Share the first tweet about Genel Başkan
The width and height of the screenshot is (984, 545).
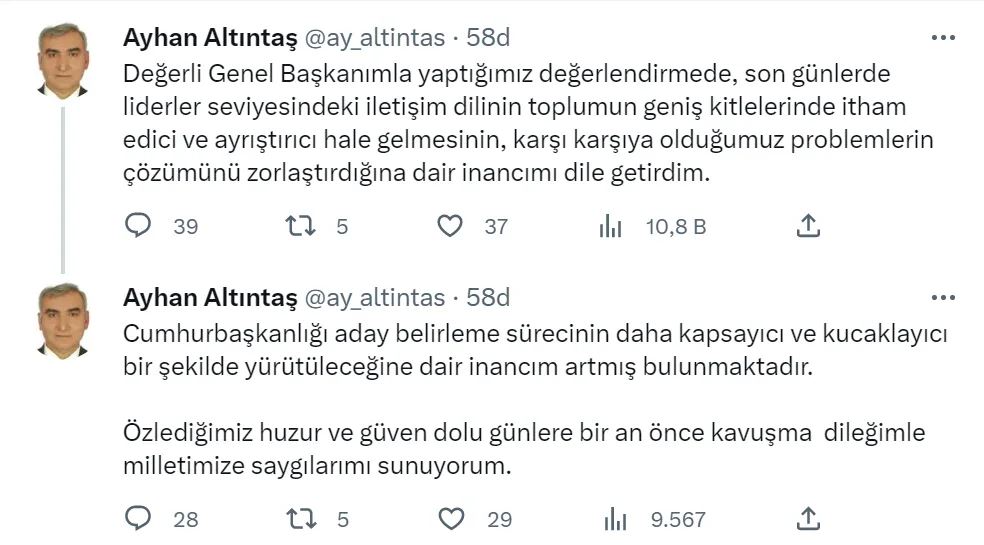pos(808,227)
